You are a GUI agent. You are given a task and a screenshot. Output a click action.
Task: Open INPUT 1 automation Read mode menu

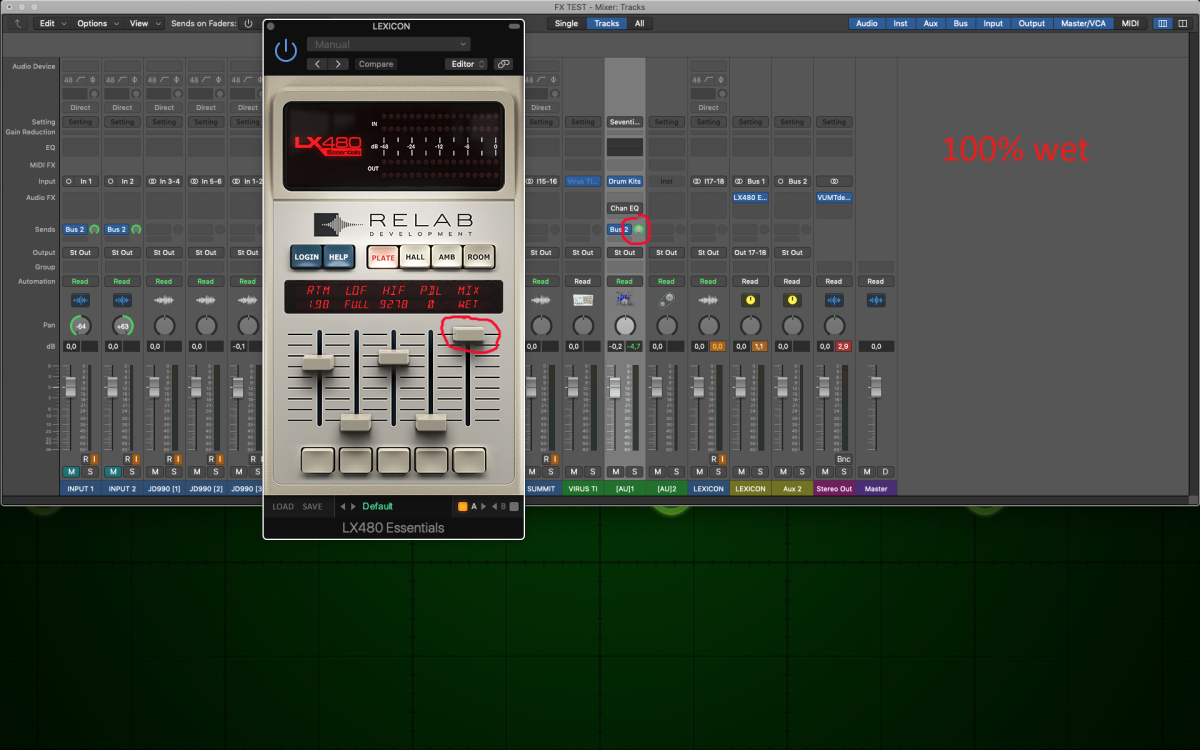[80, 281]
